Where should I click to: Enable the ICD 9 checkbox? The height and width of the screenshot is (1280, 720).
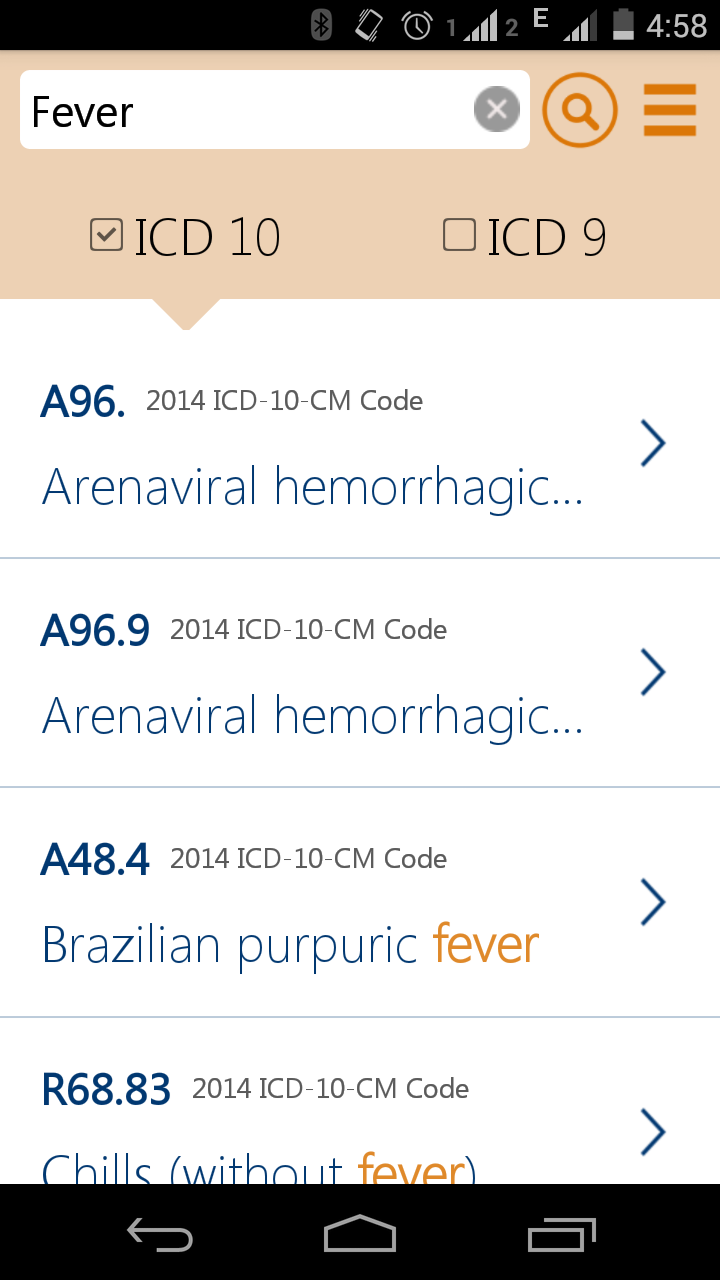(459, 234)
